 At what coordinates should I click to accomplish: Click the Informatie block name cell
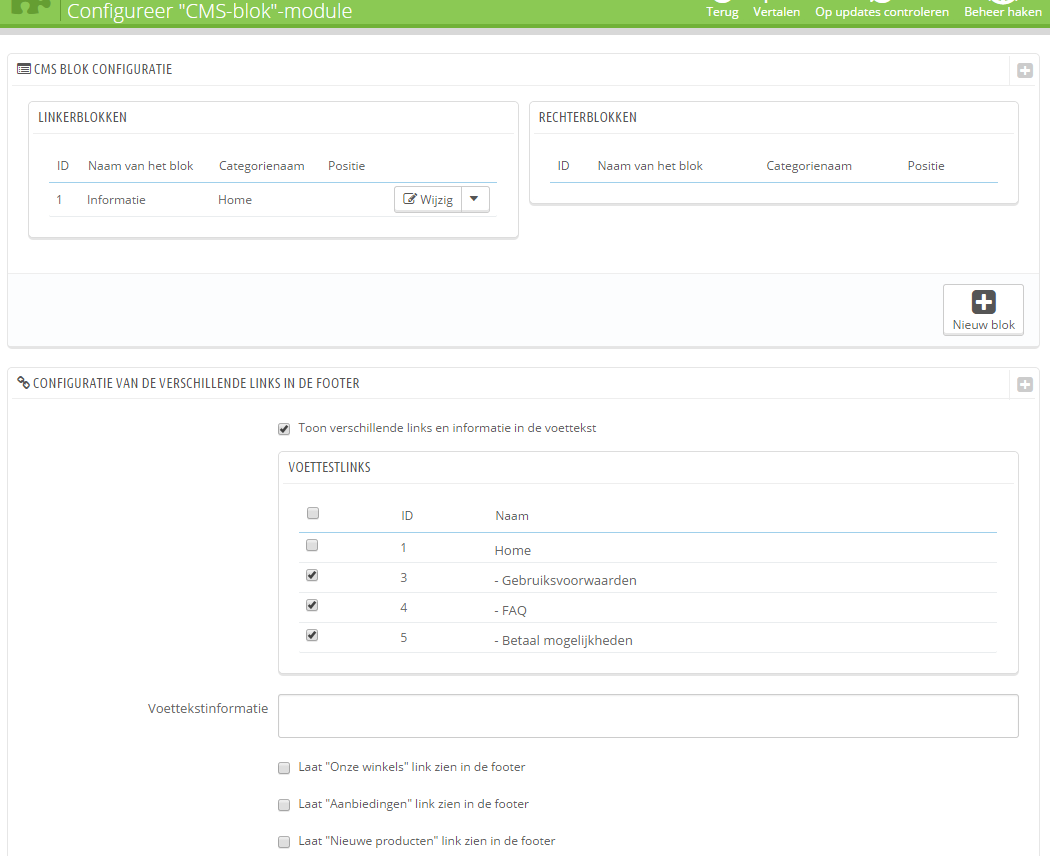tap(116, 200)
